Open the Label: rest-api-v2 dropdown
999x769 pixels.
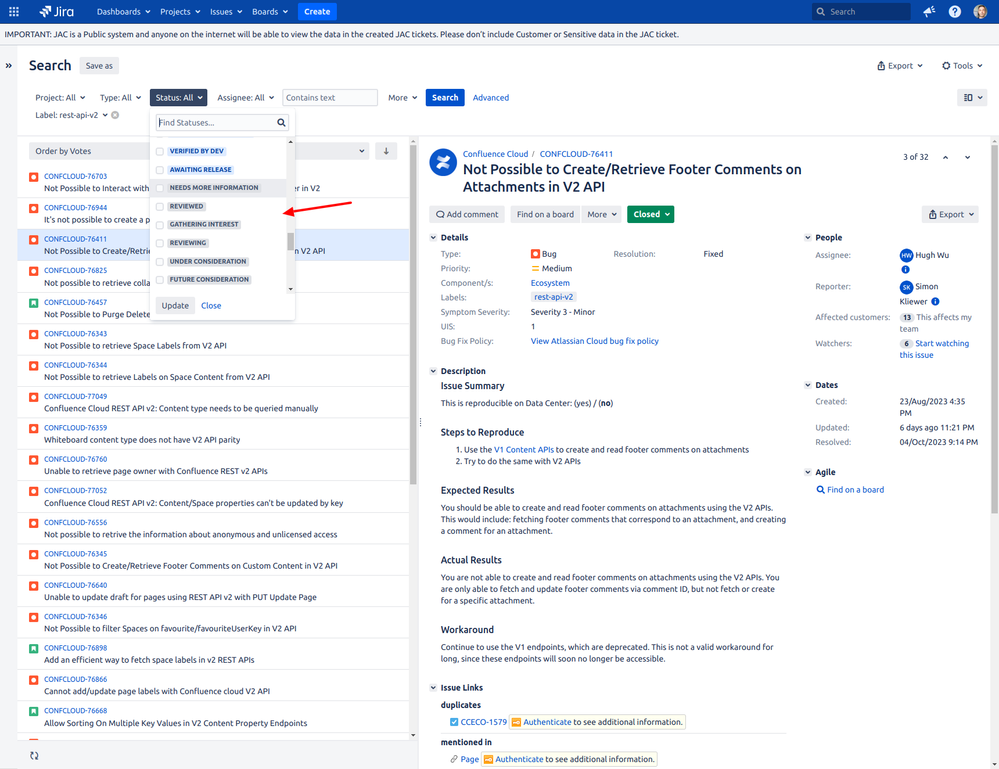point(71,115)
